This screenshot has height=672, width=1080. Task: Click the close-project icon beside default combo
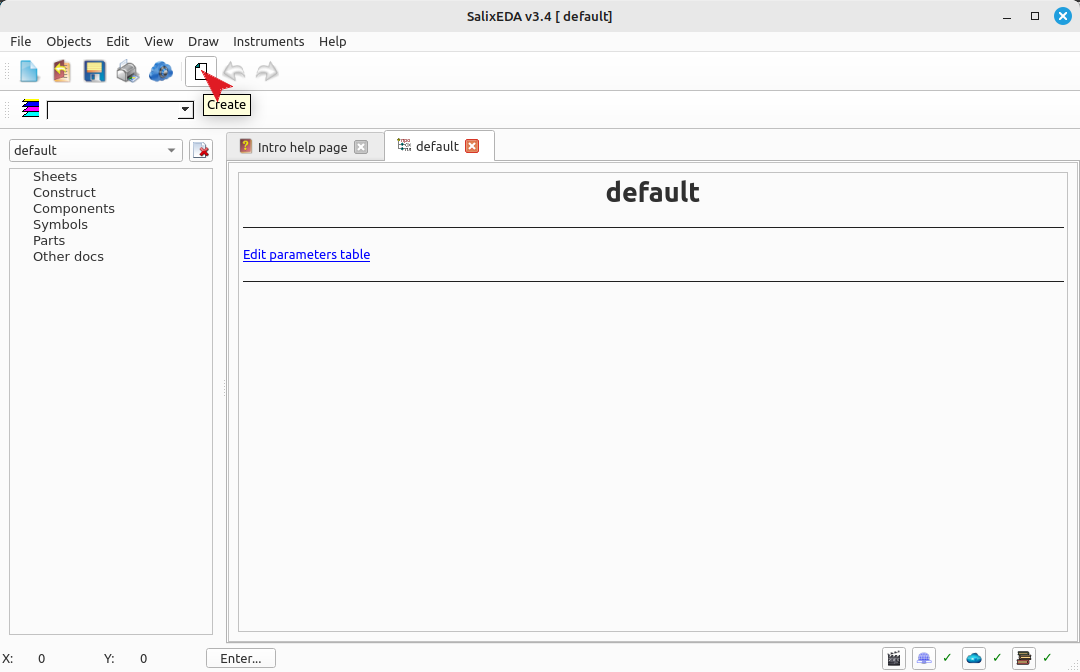point(201,150)
